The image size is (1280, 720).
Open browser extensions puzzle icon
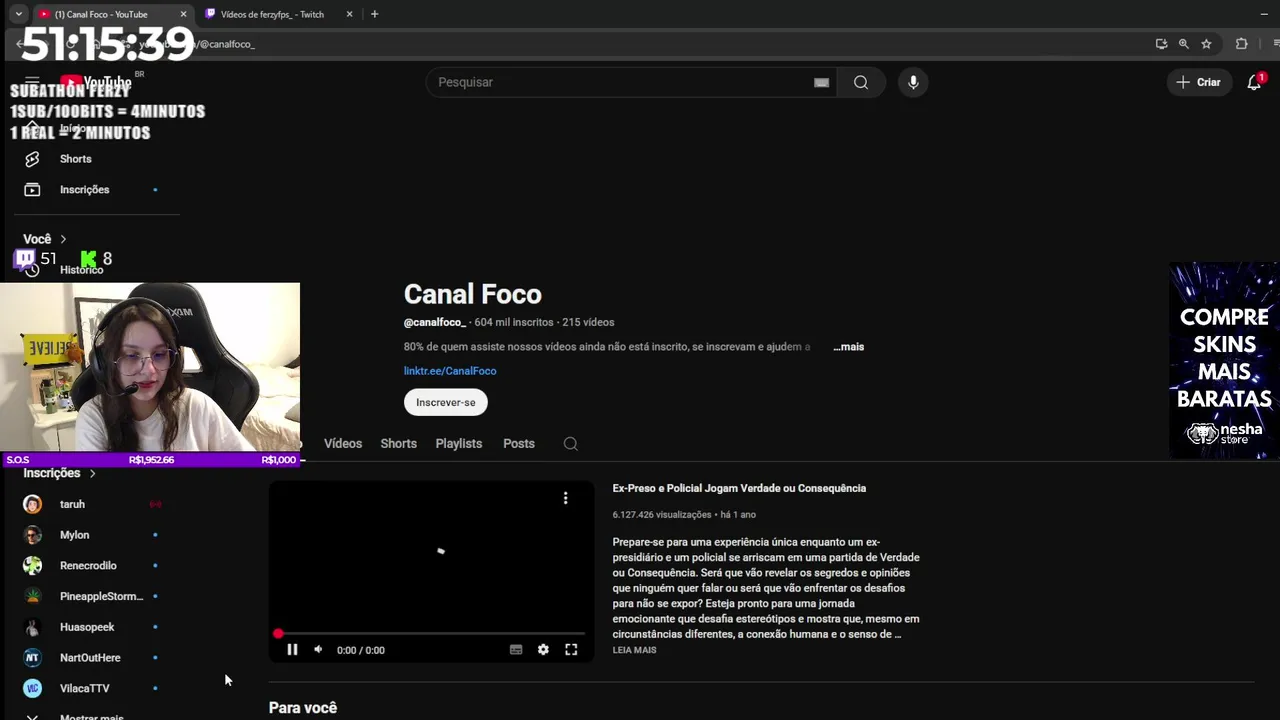point(1241,44)
